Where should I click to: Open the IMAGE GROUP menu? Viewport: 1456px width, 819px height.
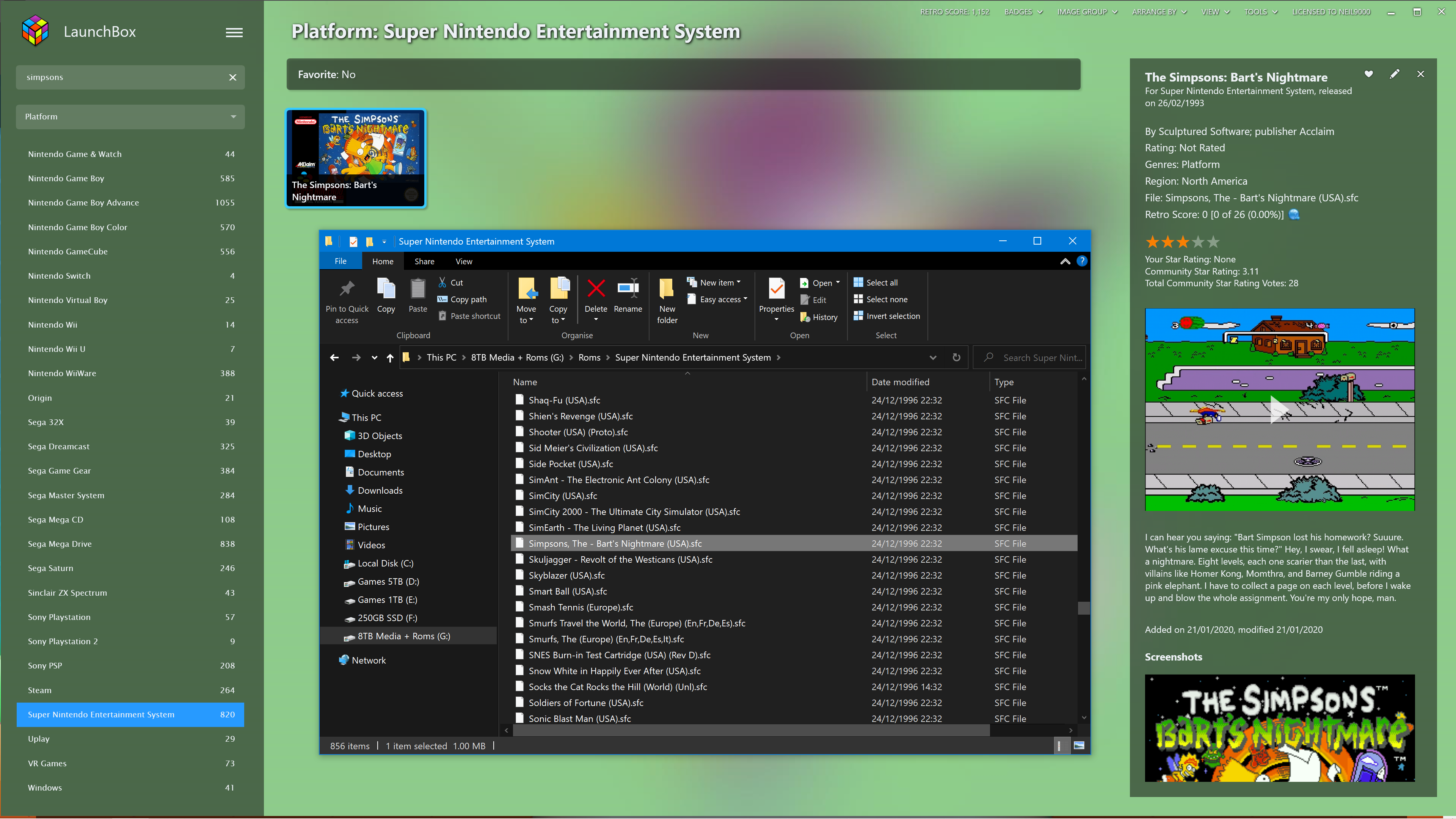(x=1087, y=12)
